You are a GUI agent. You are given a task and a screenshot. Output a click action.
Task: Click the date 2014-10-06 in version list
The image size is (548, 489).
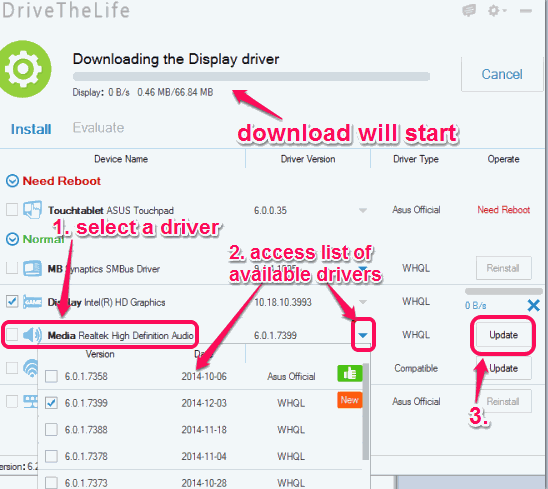point(204,376)
